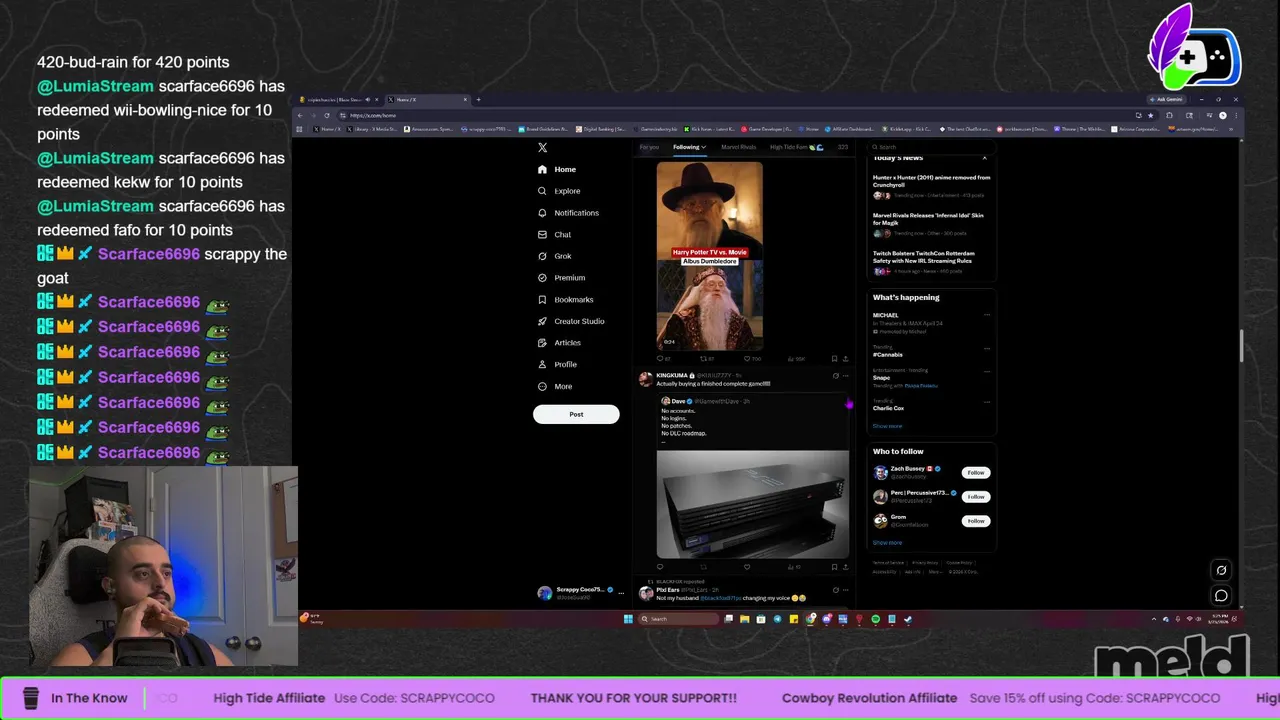Repost the Dumbledore video post
Viewport: 1280px width, 720px height.
703,358
